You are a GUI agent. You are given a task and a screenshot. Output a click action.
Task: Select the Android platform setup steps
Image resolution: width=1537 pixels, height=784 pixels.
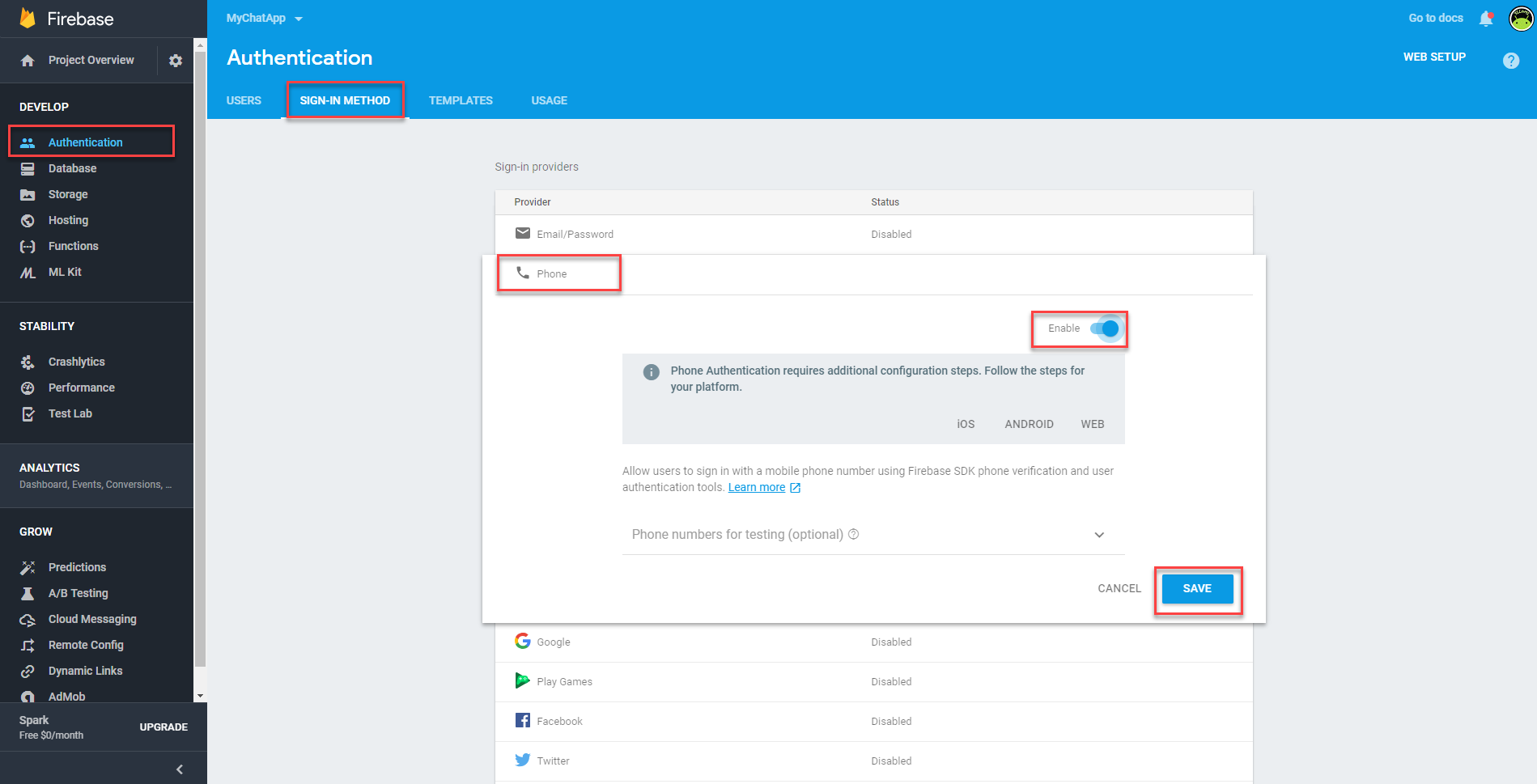click(x=1029, y=424)
